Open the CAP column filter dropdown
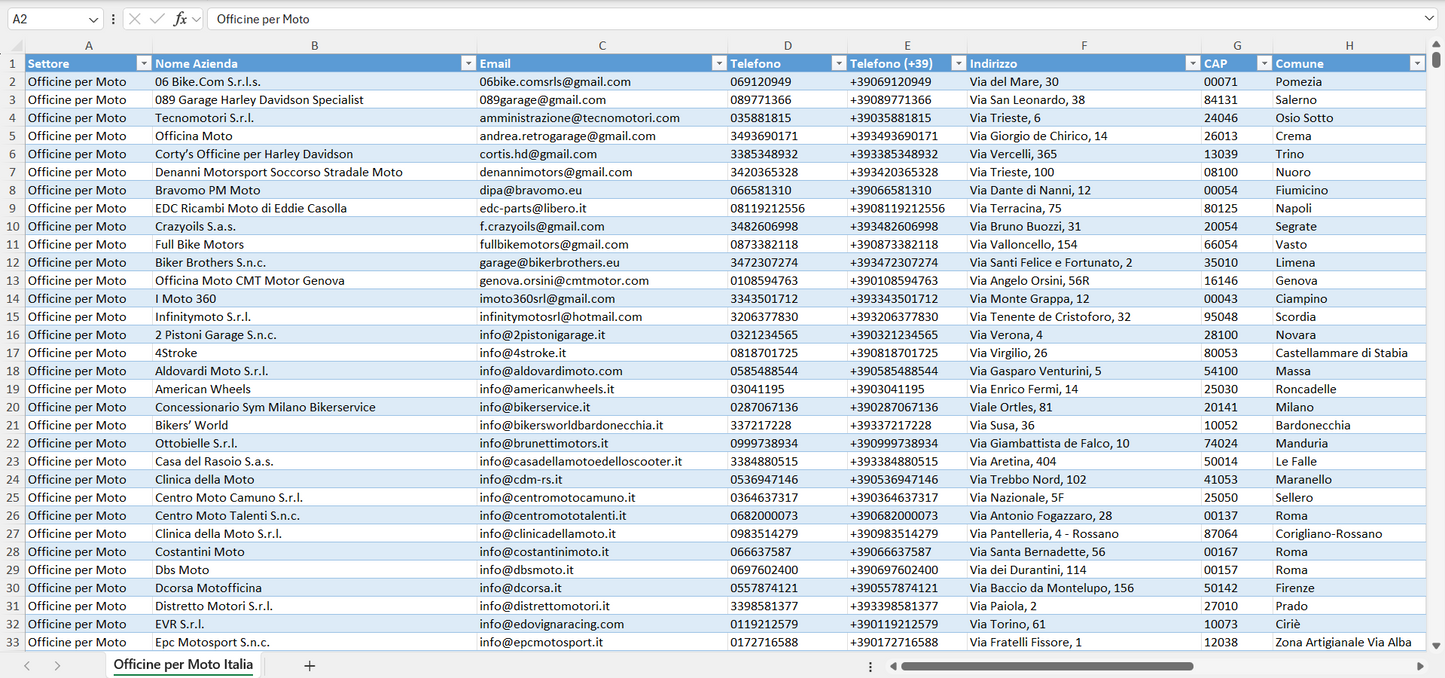 (1263, 63)
